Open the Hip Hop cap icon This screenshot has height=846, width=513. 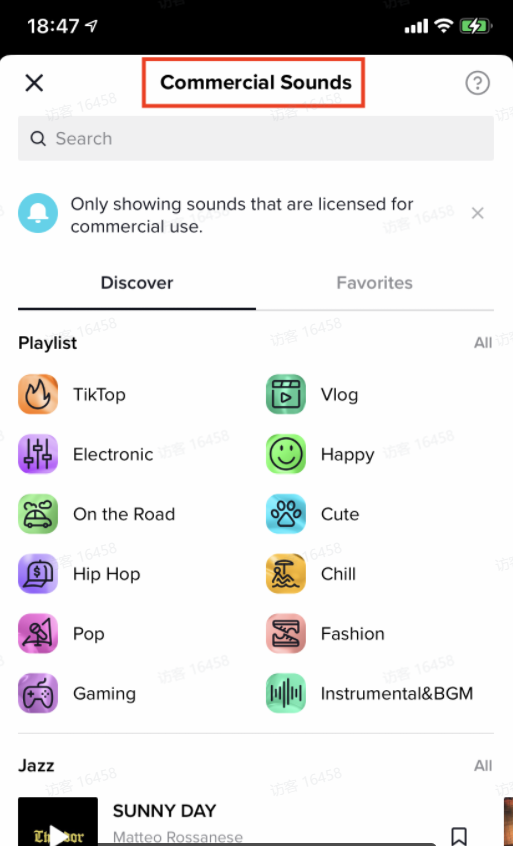pyautogui.click(x=38, y=574)
